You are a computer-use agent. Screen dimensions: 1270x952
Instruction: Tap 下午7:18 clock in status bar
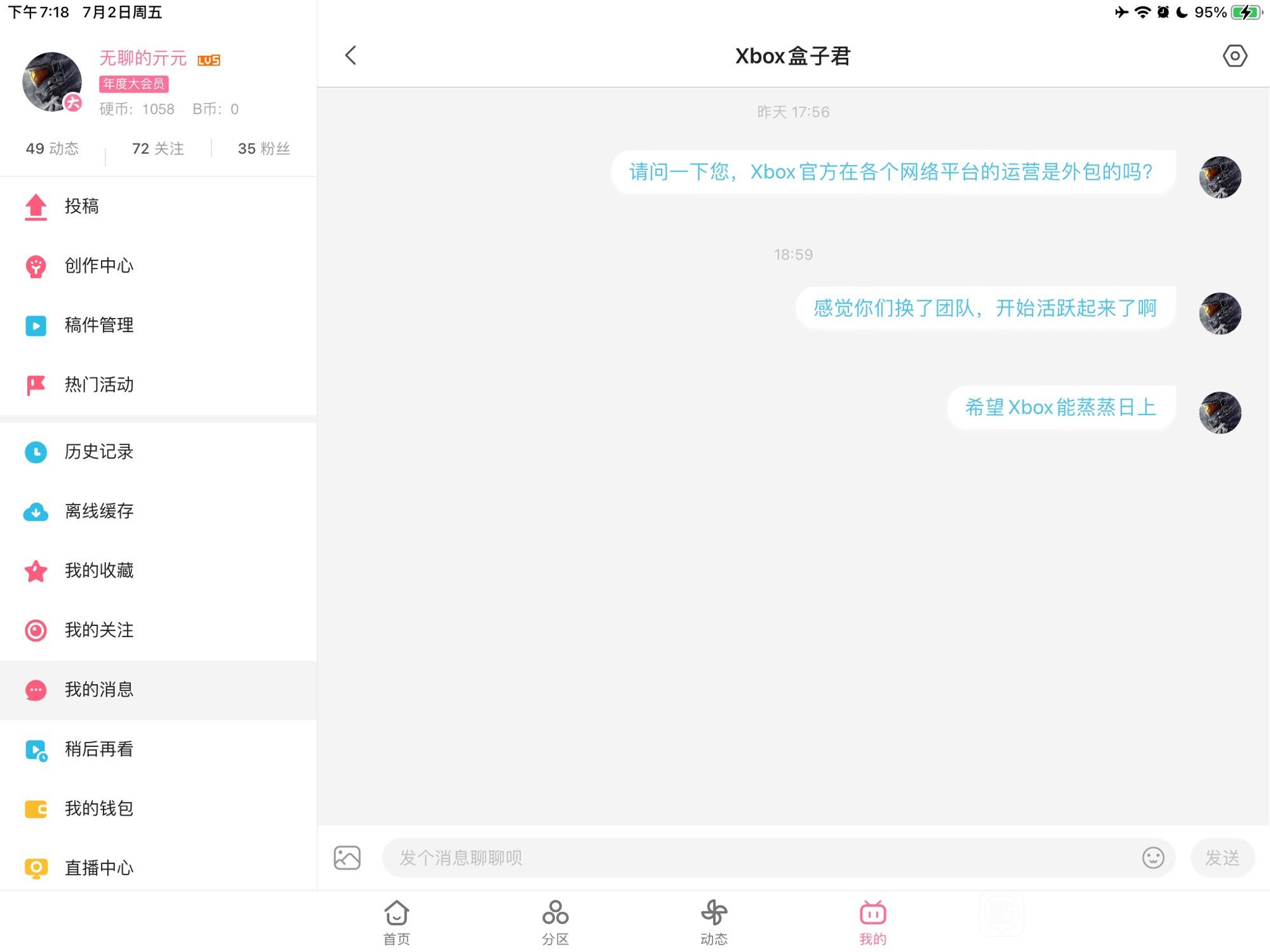39,12
